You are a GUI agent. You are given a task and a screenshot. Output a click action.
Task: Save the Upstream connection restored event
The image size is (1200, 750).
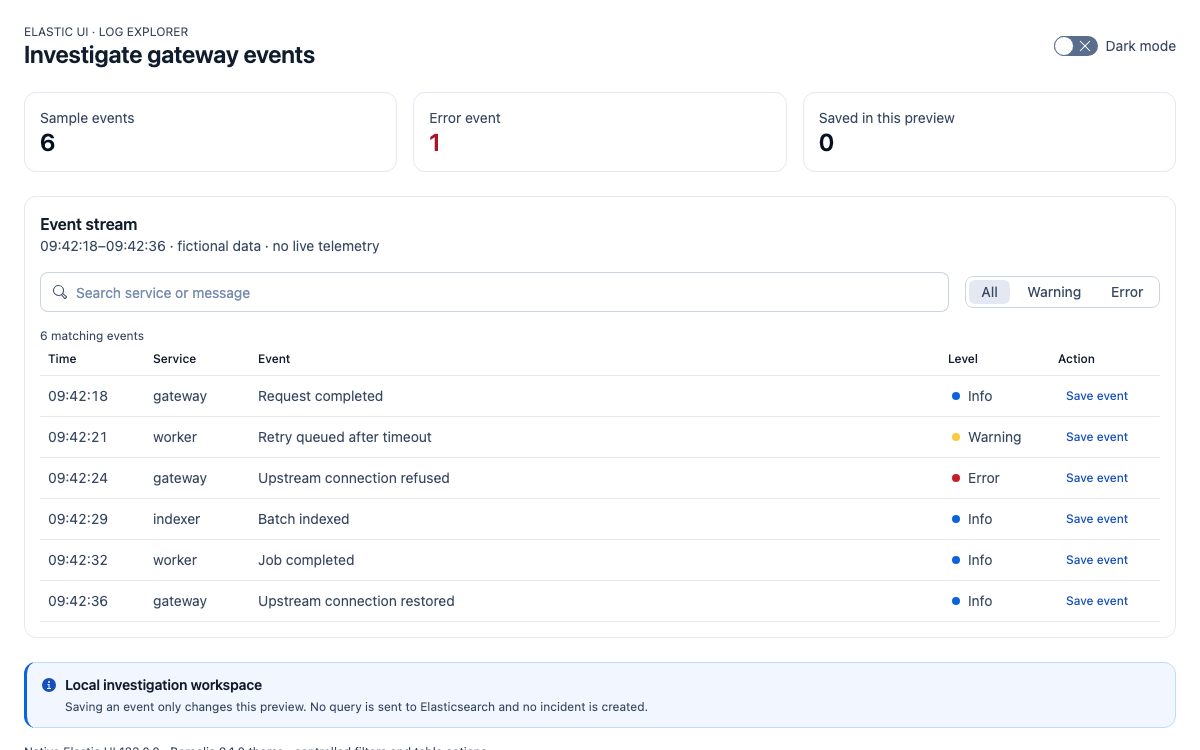(1097, 601)
